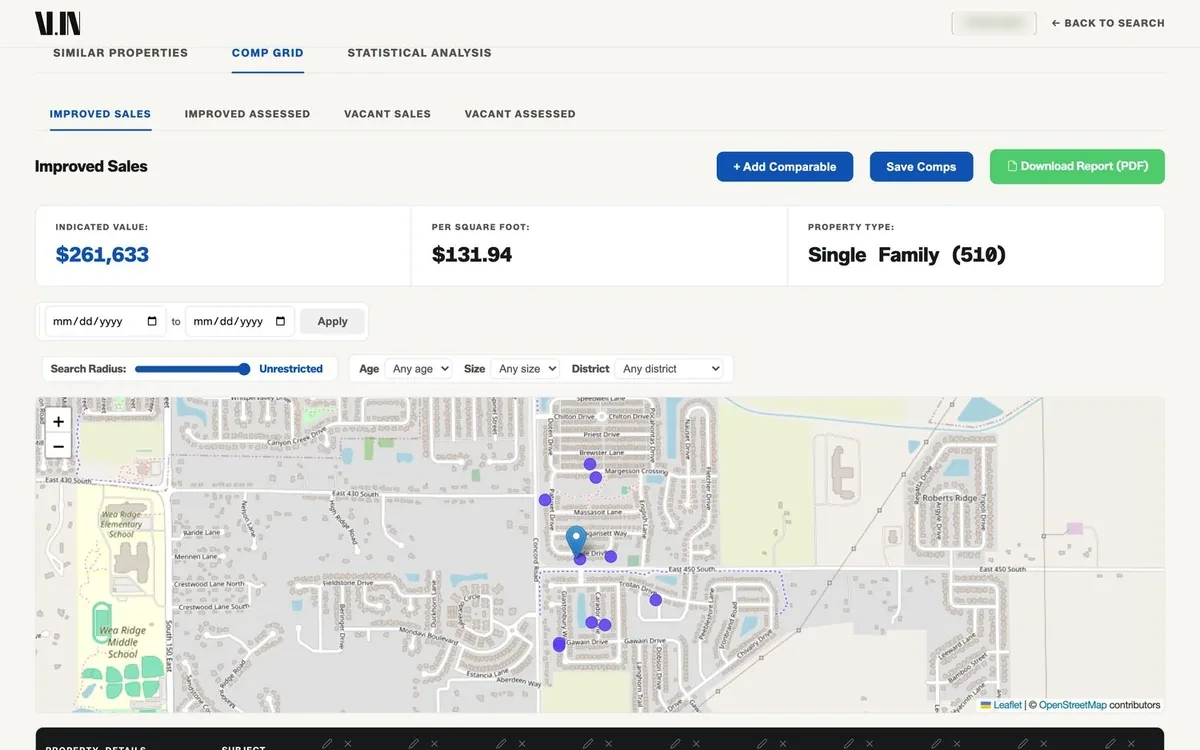Click pencil edit icon of first comparable column

(x=327, y=743)
